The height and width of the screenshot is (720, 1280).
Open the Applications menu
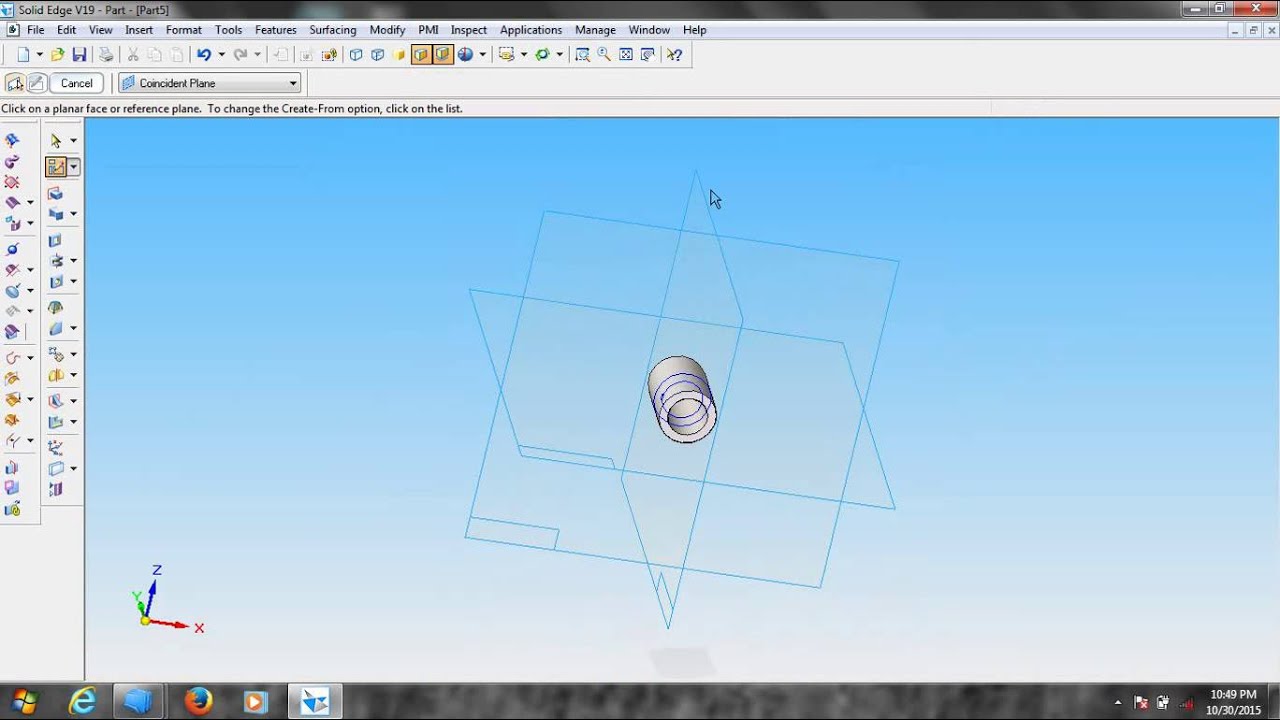pyautogui.click(x=531, y=30)
